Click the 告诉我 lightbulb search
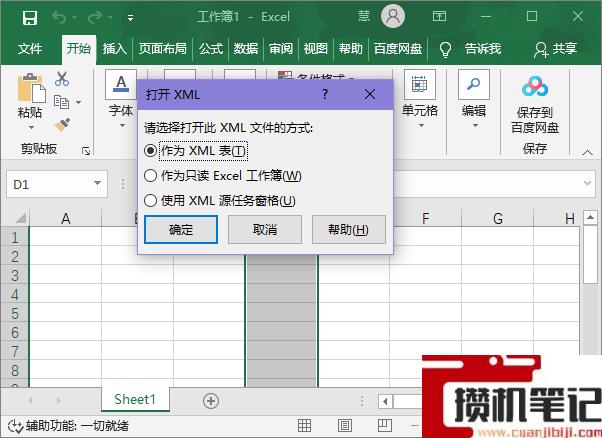 (471, 49)
